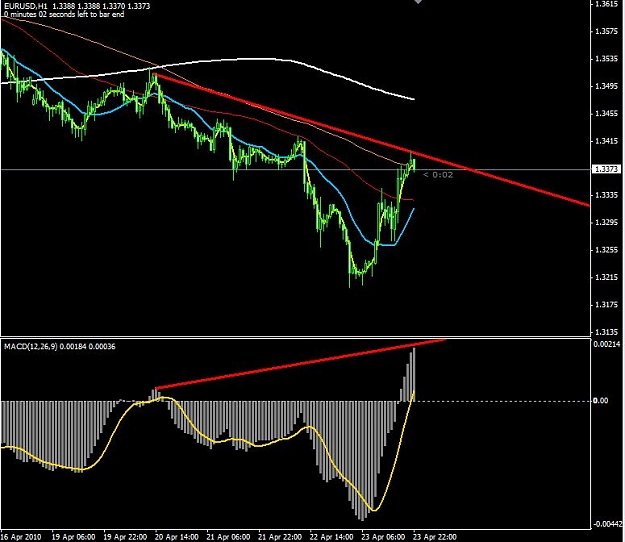Click the 1.3455 price axis label
Viewport: 625px width, 542px height.
[x=606, y=113]
